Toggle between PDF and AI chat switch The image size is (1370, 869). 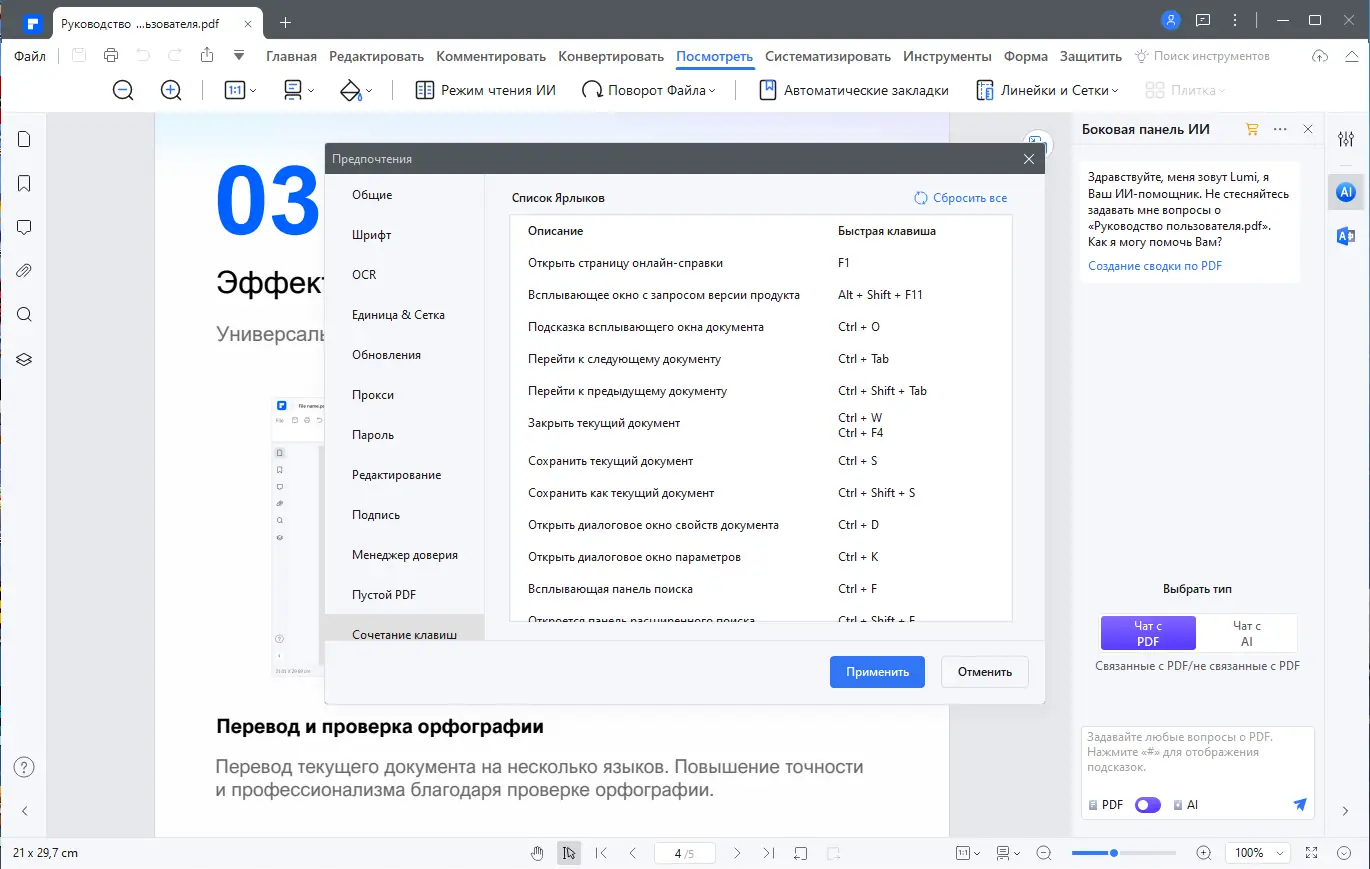click(1147, 804)
